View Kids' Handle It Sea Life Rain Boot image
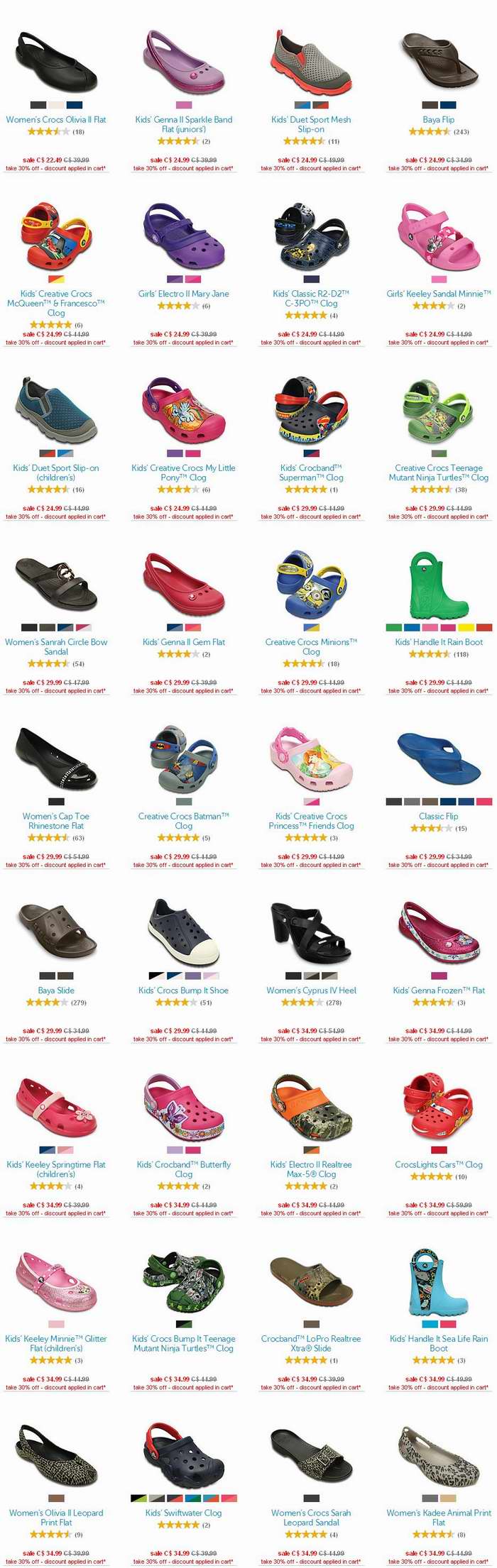This screenshot has width=497, height=1568. coord(439,1281)
